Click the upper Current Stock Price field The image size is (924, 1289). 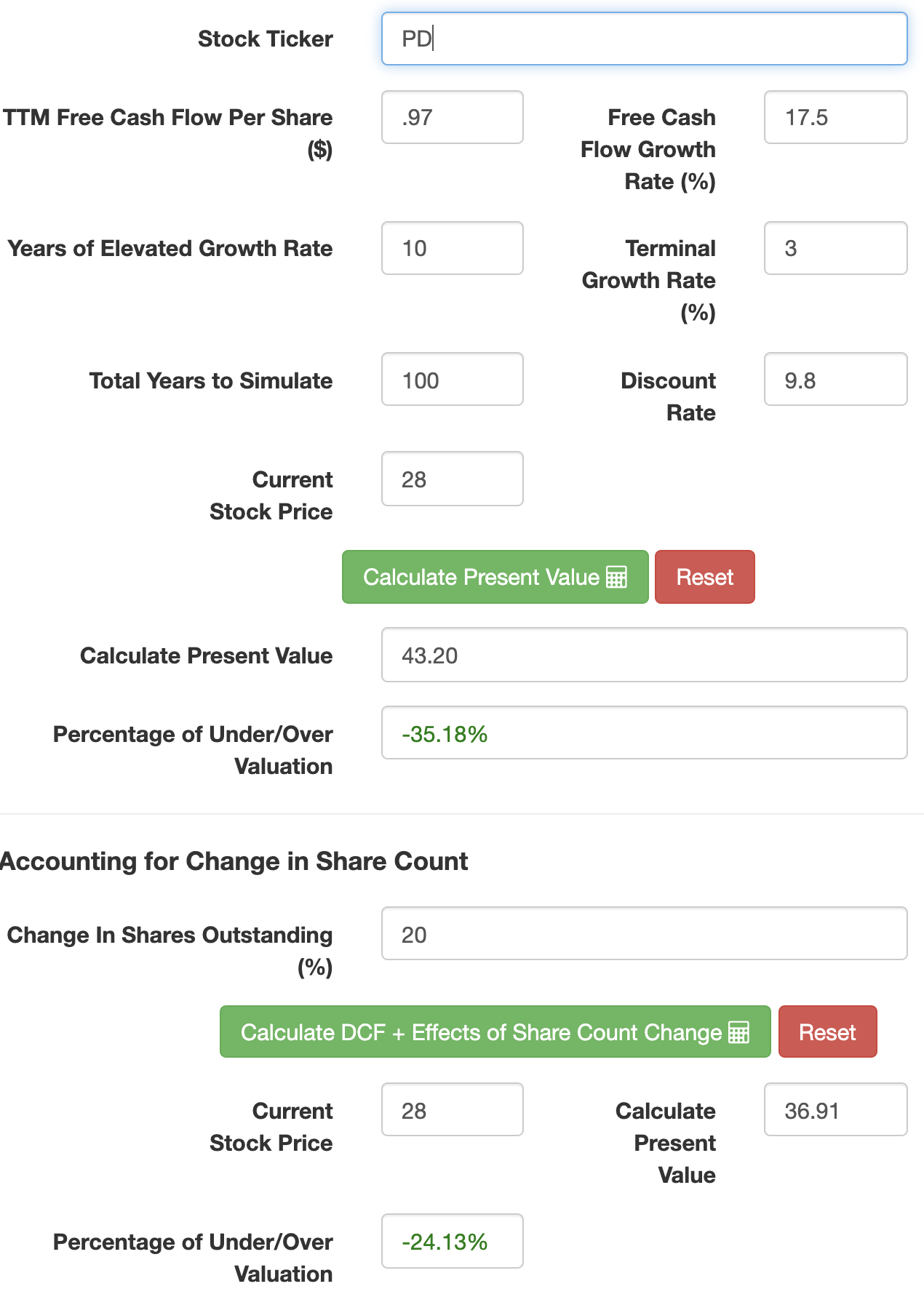tap(452, 479)
